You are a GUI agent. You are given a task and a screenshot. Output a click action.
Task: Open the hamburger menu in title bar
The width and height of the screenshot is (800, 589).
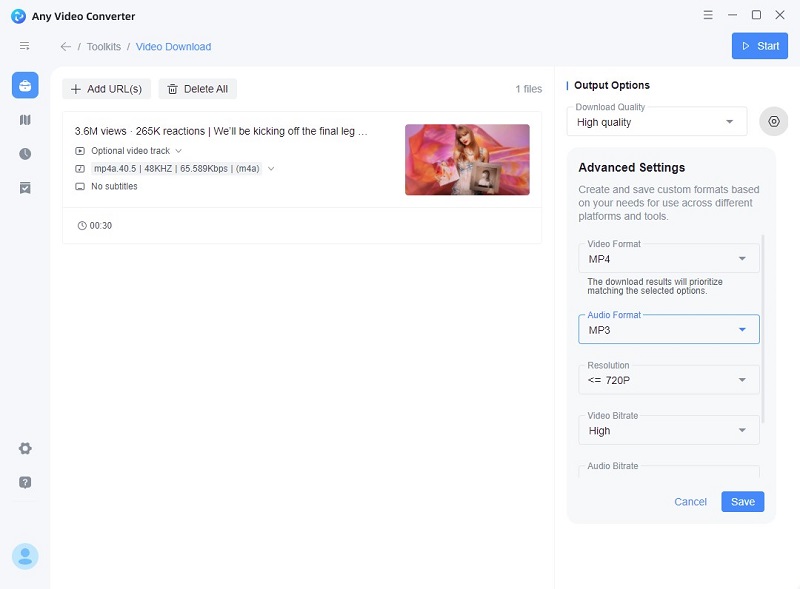[708, 15]
